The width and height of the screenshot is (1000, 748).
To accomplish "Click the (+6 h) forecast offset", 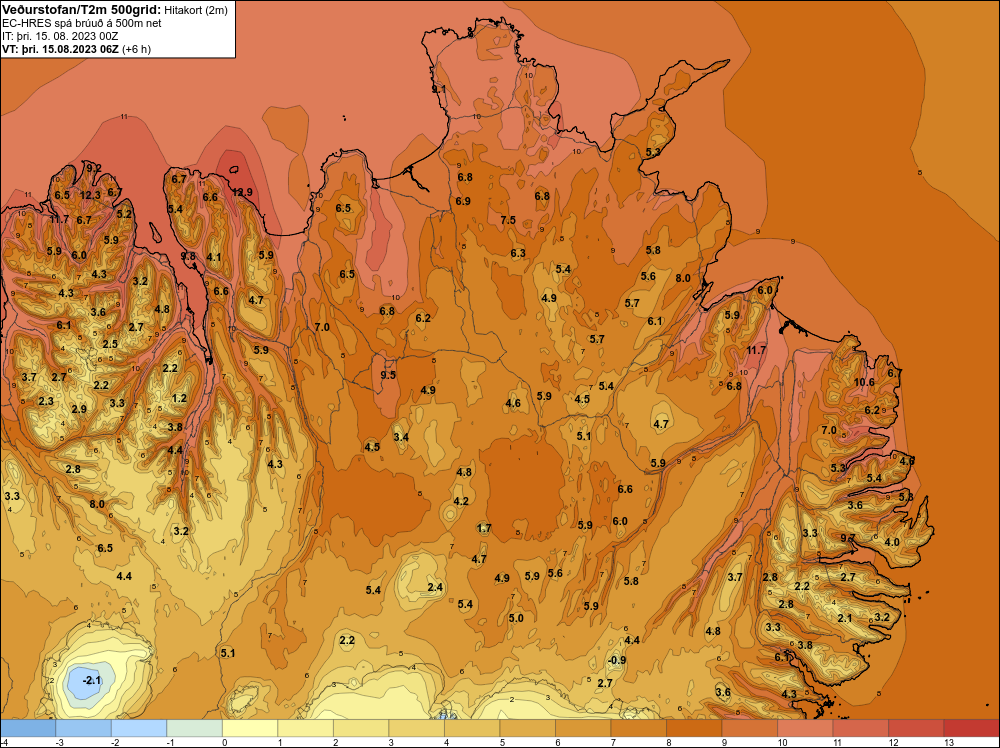I will pos(136,49).
